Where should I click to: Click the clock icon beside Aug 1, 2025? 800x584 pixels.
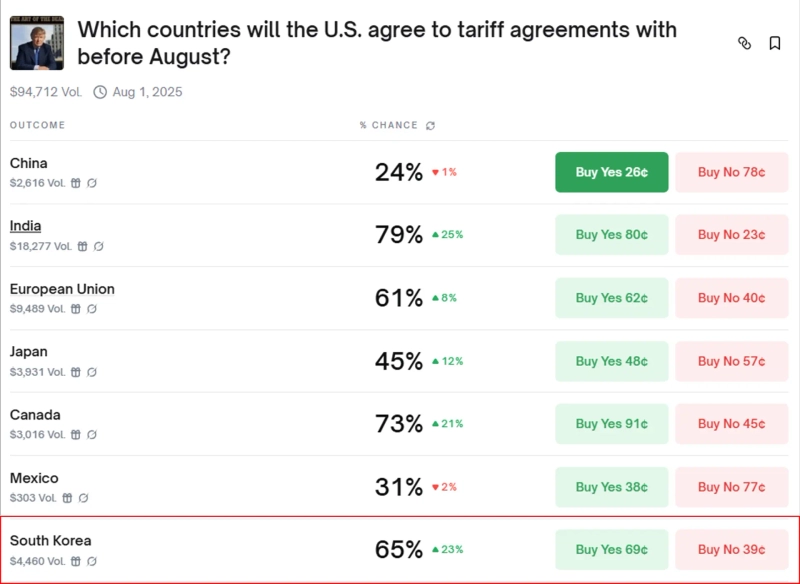[x=100, y=92]
